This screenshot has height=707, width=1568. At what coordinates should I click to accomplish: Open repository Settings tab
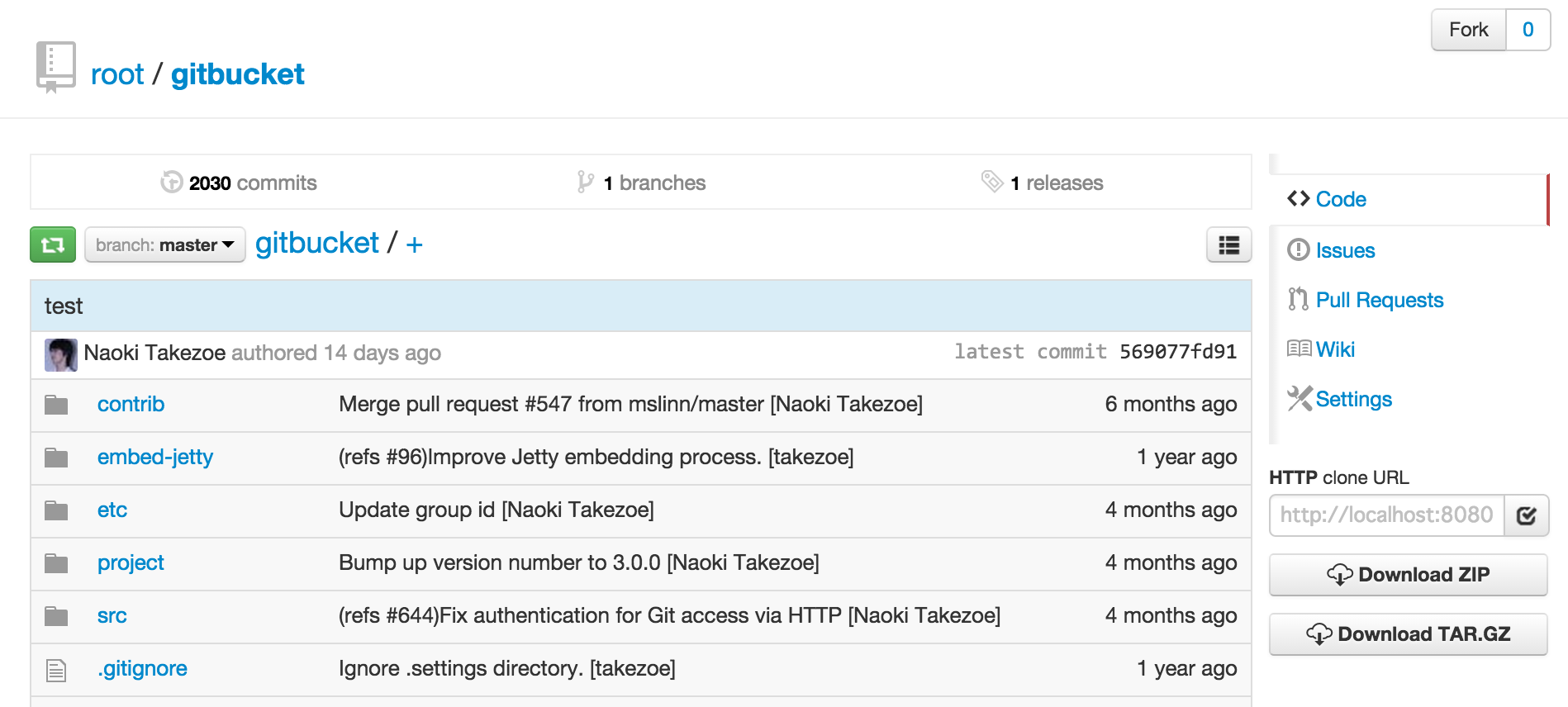pos(1353,399)
